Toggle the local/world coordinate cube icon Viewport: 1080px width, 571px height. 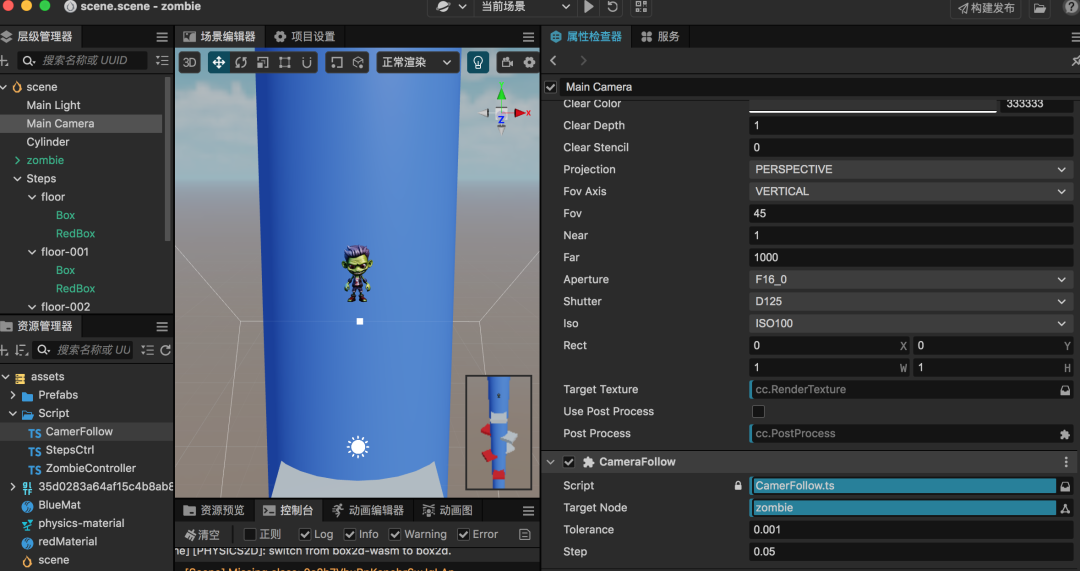[x=358, y=63]
